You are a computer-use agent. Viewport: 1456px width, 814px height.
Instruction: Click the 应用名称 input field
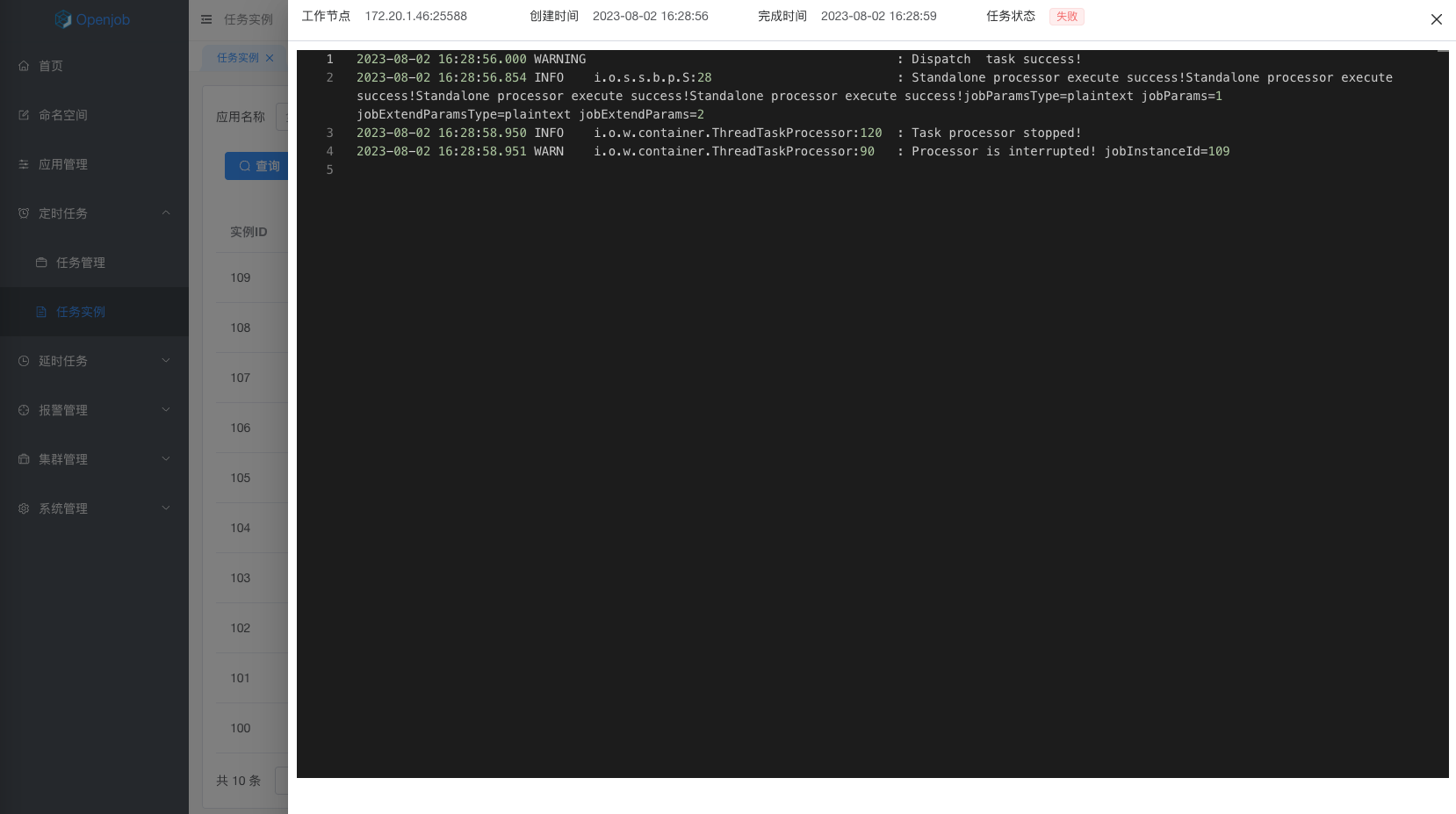282,117
